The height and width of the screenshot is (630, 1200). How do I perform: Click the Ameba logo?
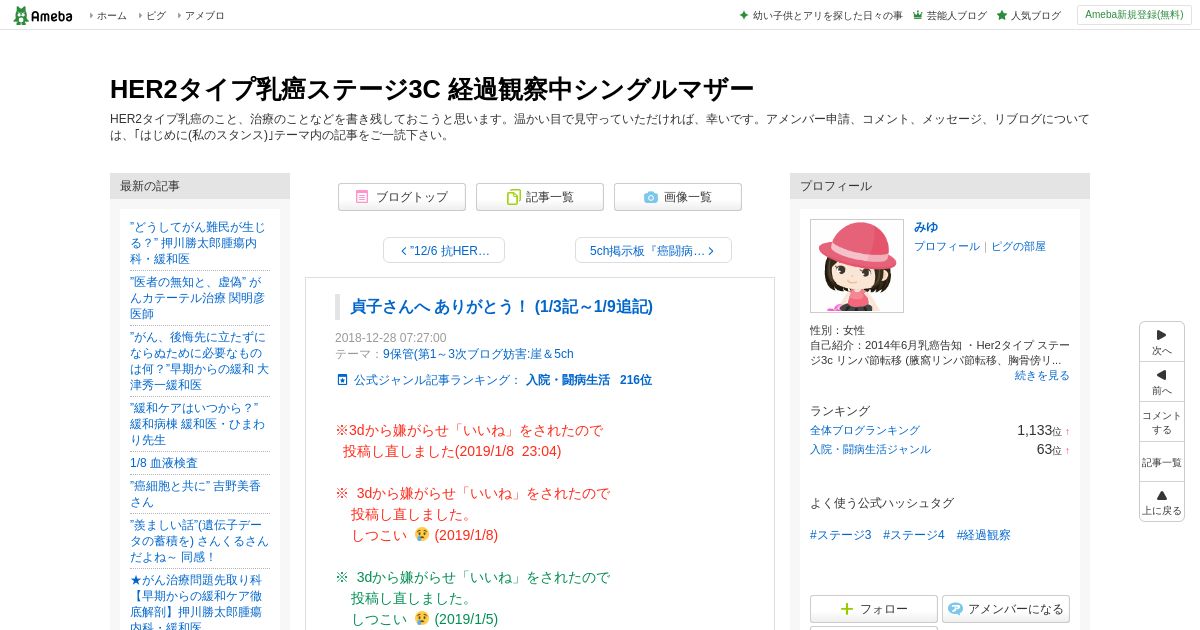pos(42,15)
